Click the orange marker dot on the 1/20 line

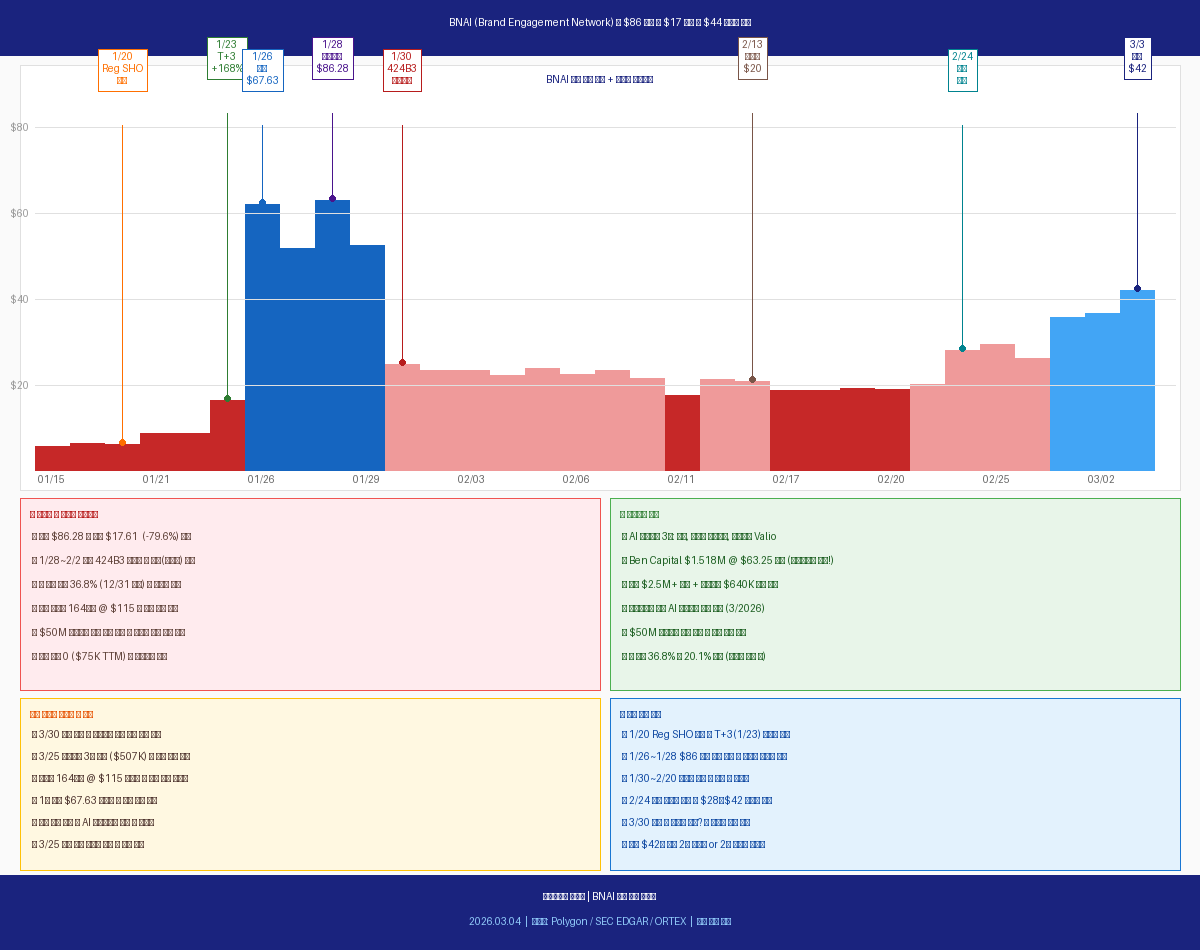pyautogui.click(x=122, y=442)
